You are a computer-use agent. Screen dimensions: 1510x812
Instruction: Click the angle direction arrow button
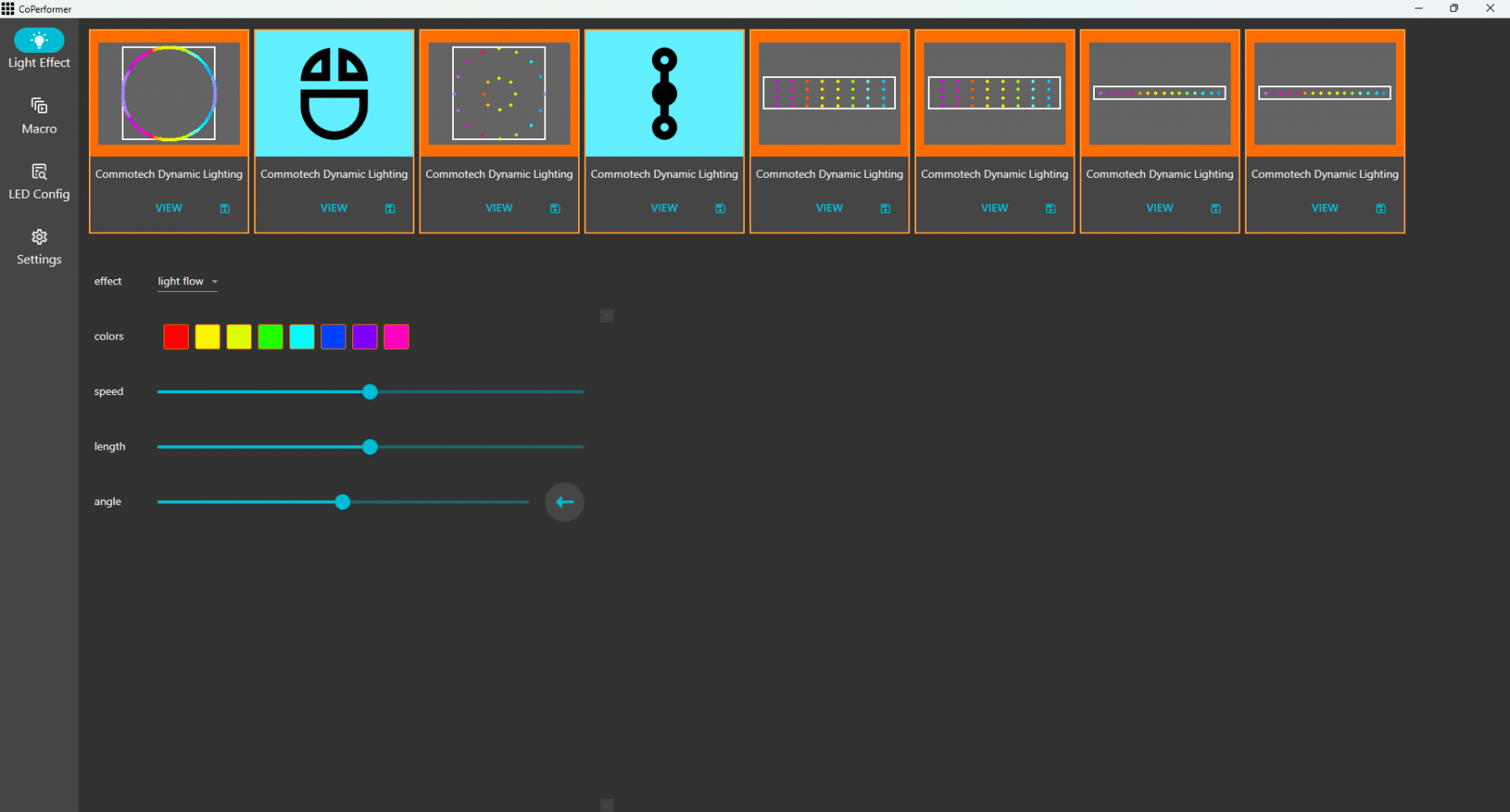[x=565, y=502]
